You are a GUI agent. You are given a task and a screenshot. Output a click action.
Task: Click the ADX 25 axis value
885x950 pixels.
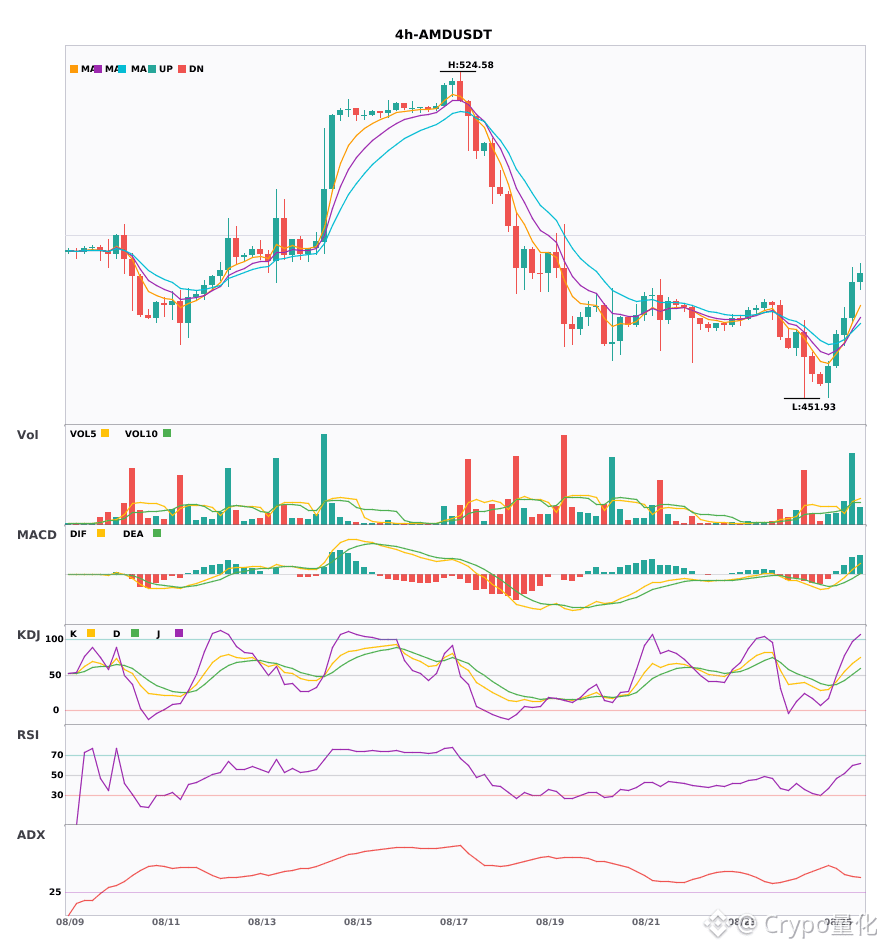pyautogui.click(x=55, y=892)
